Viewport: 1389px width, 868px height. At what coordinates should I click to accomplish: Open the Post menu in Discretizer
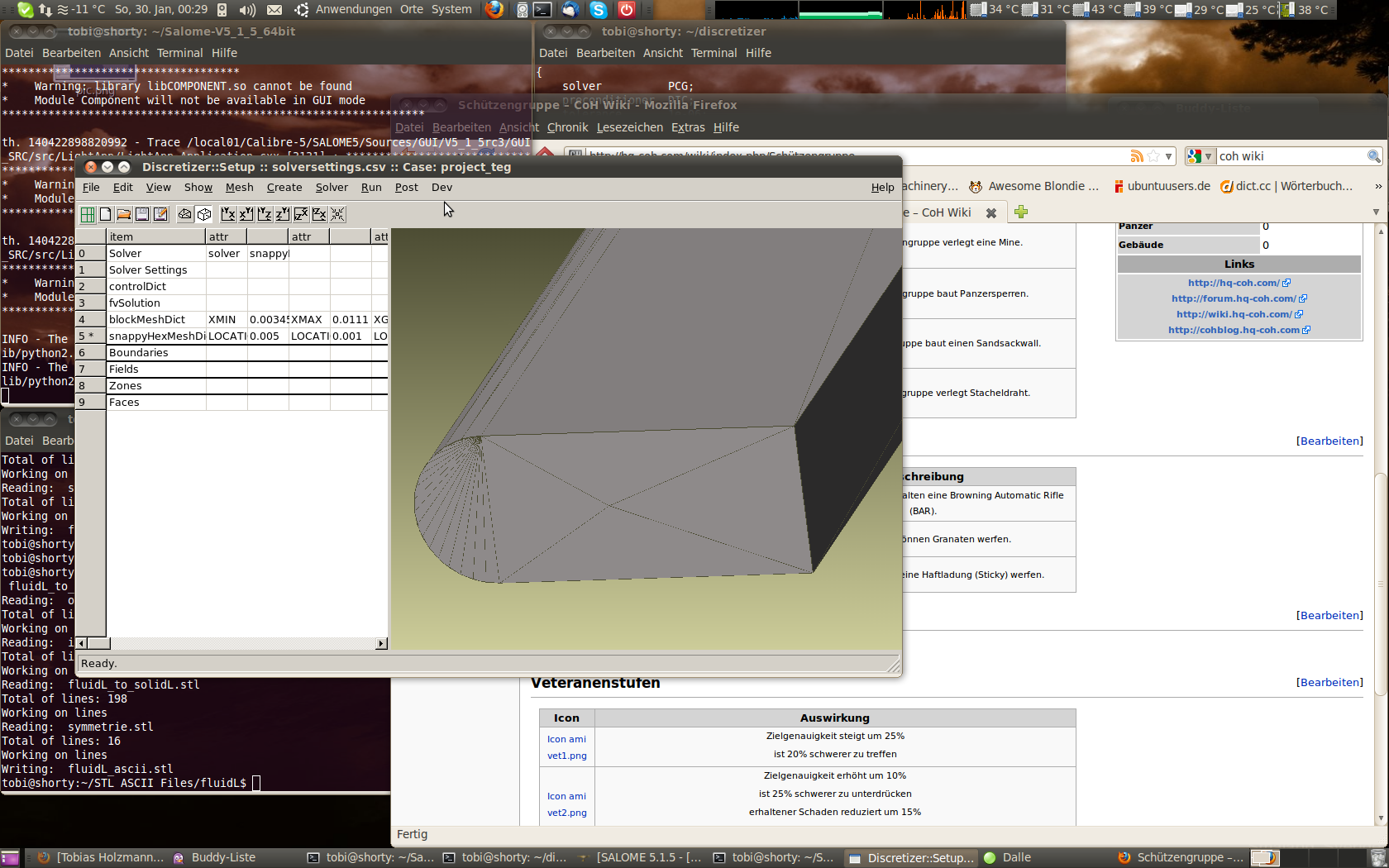click(406, 188)
